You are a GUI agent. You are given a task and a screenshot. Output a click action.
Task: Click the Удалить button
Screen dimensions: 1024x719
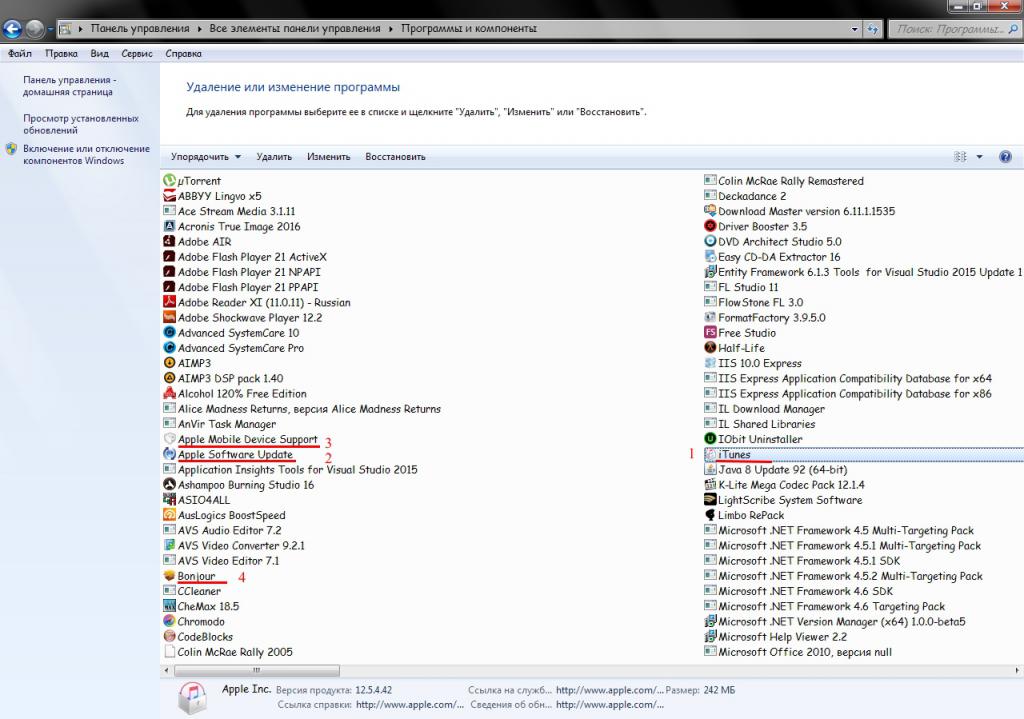(x=274, y=157)
